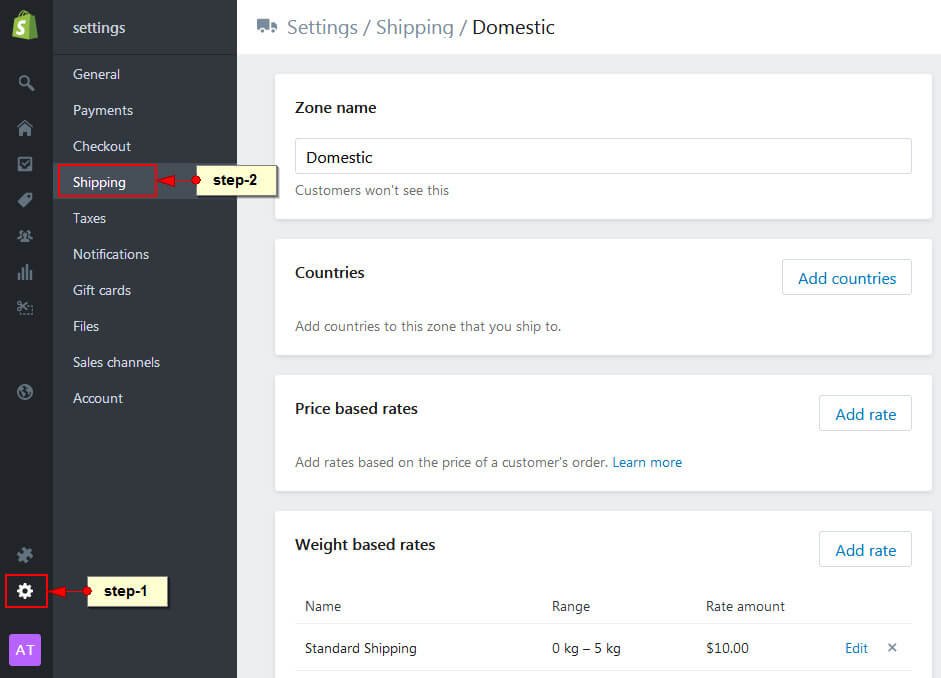Select Shipping in settings menu

(x=99, y=182)
